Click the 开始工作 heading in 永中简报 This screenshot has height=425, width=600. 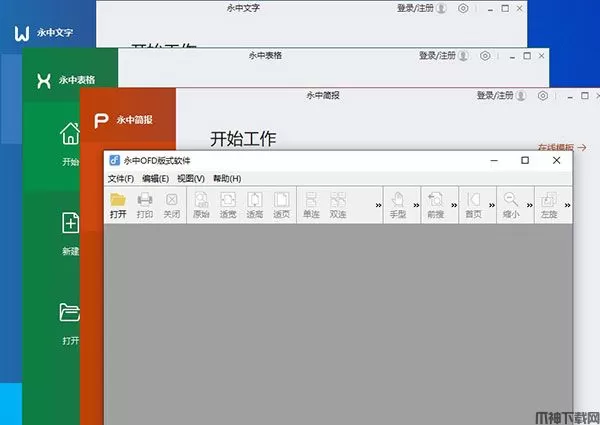[x=243, y=139]
